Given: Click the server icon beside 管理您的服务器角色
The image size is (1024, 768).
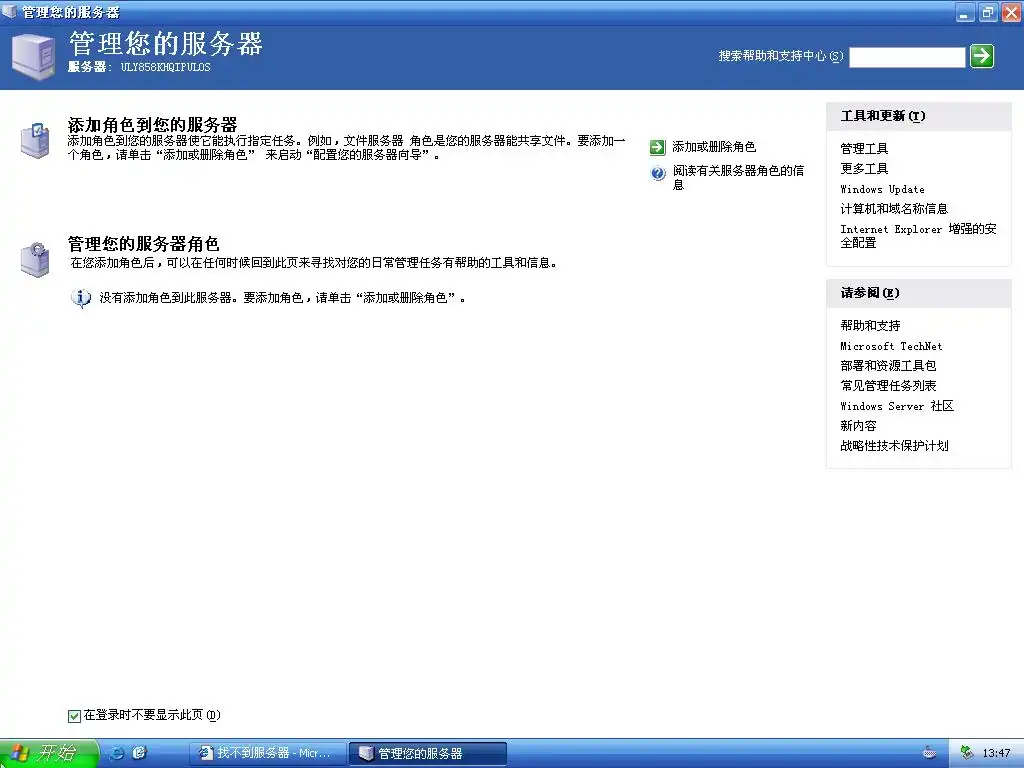Looking at the screenshot, I should (x=35, y=259).
